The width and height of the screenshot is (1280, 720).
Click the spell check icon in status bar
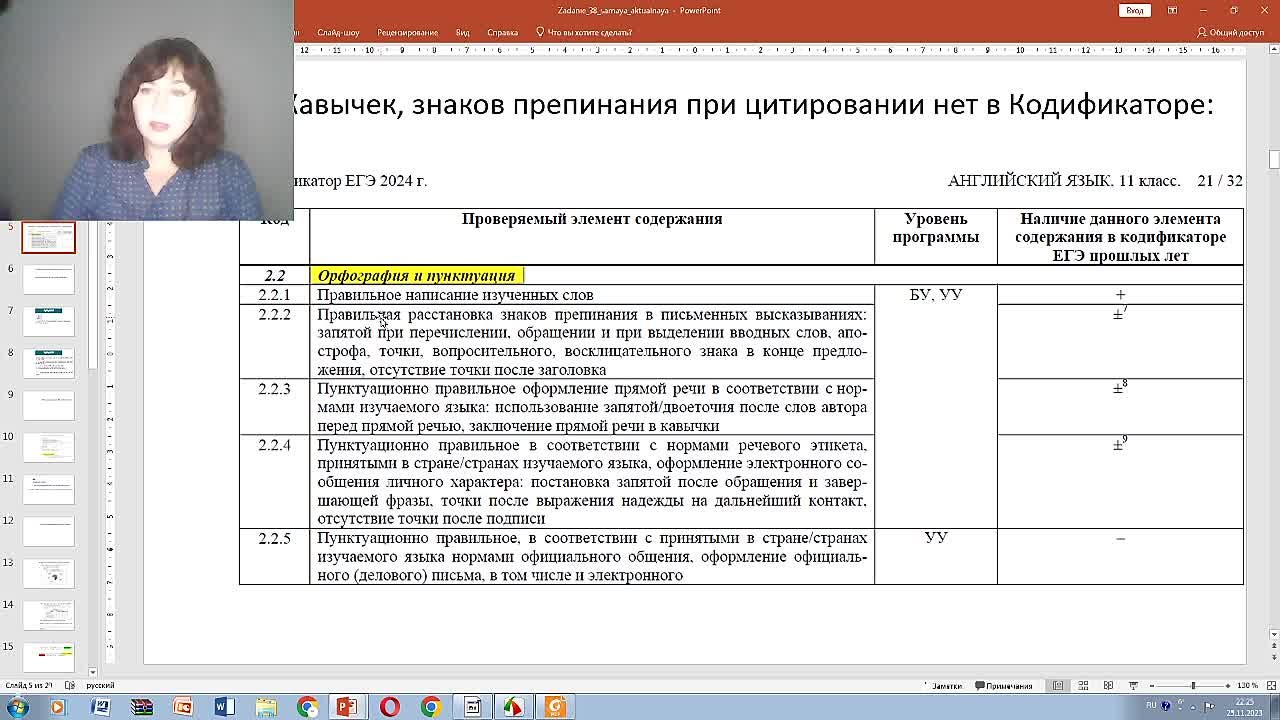click(70, 686)
